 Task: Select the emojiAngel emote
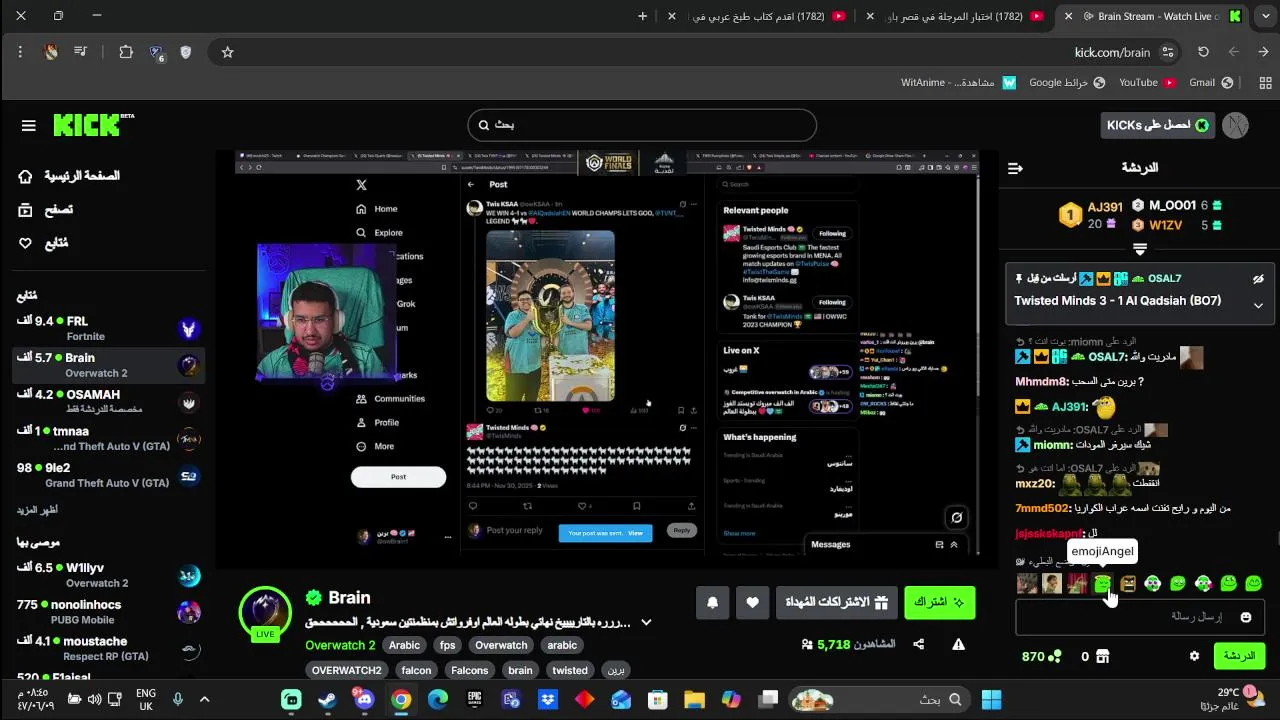(1103, 583)
